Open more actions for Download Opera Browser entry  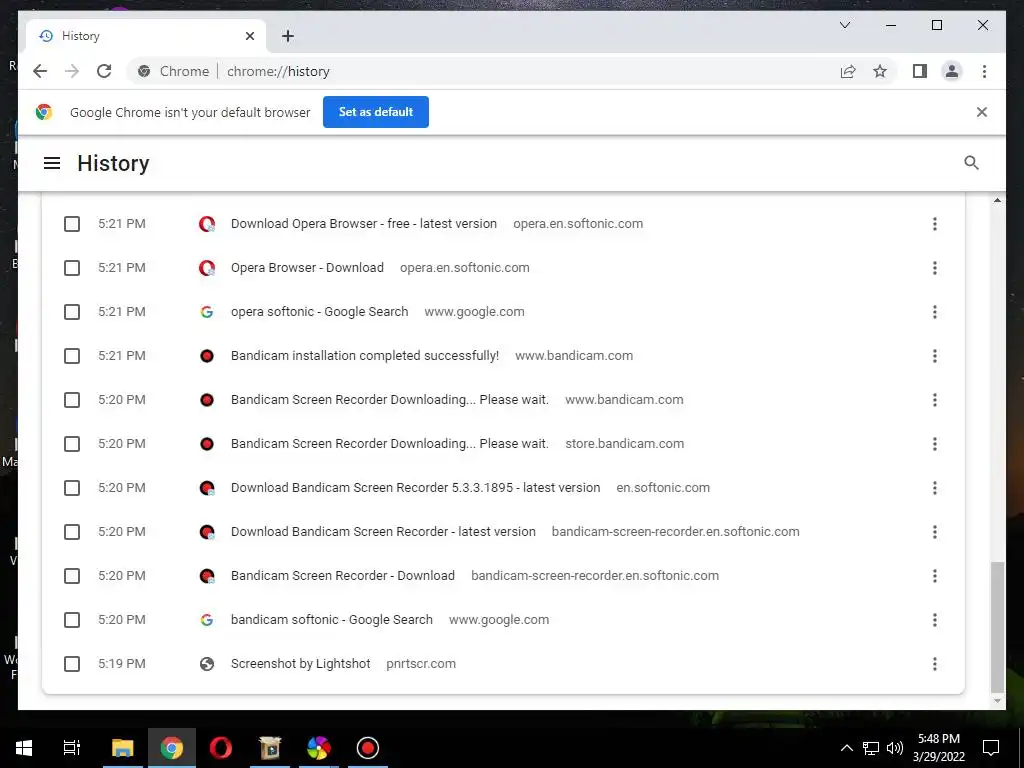(935, 224)
